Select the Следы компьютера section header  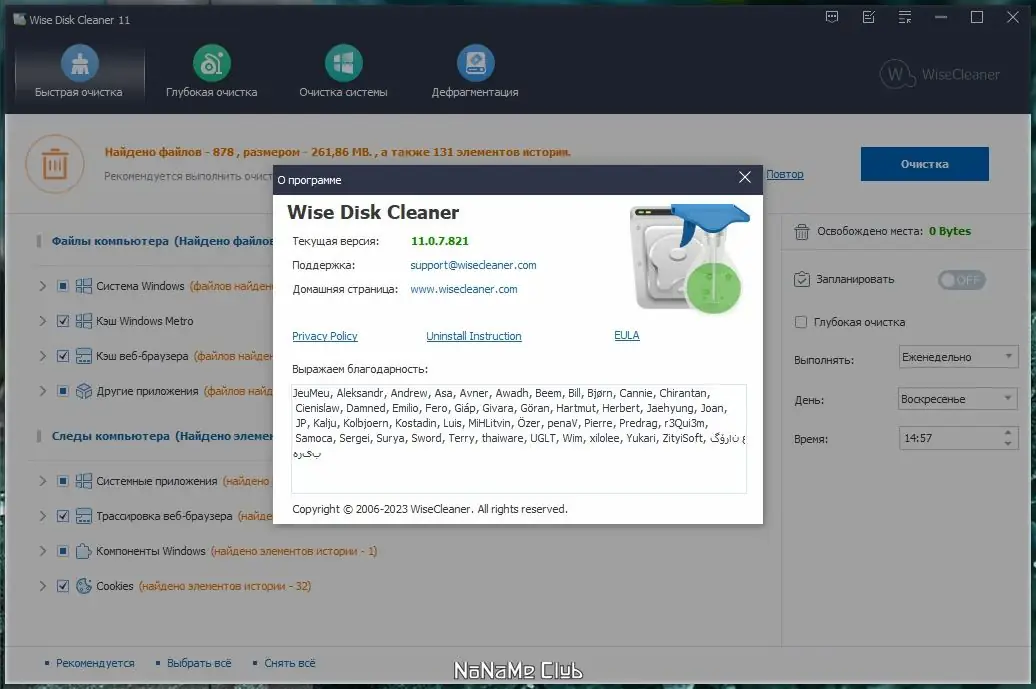pyautogui.click(x=162, y=436)
